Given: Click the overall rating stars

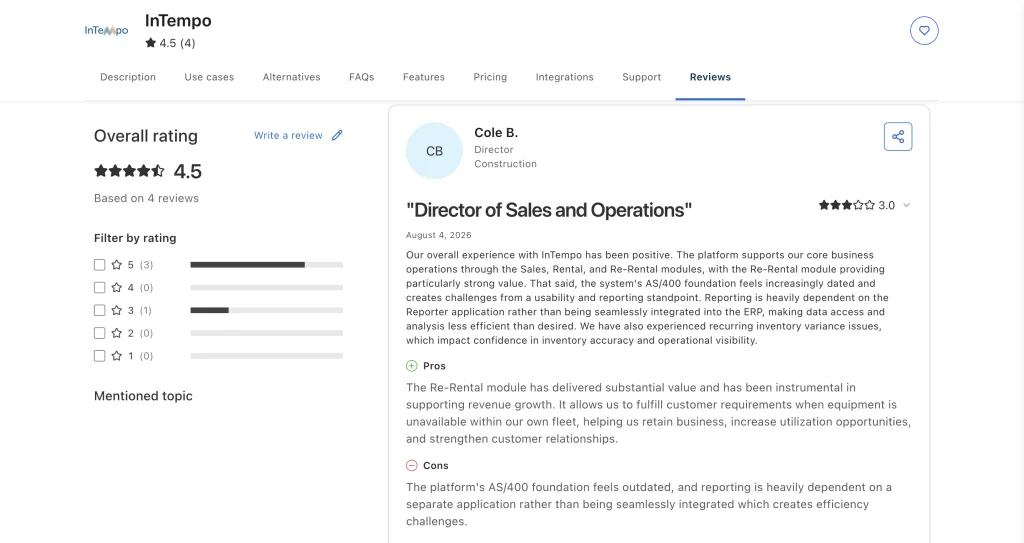Looking at the screenshot, I should click(129, 171).
